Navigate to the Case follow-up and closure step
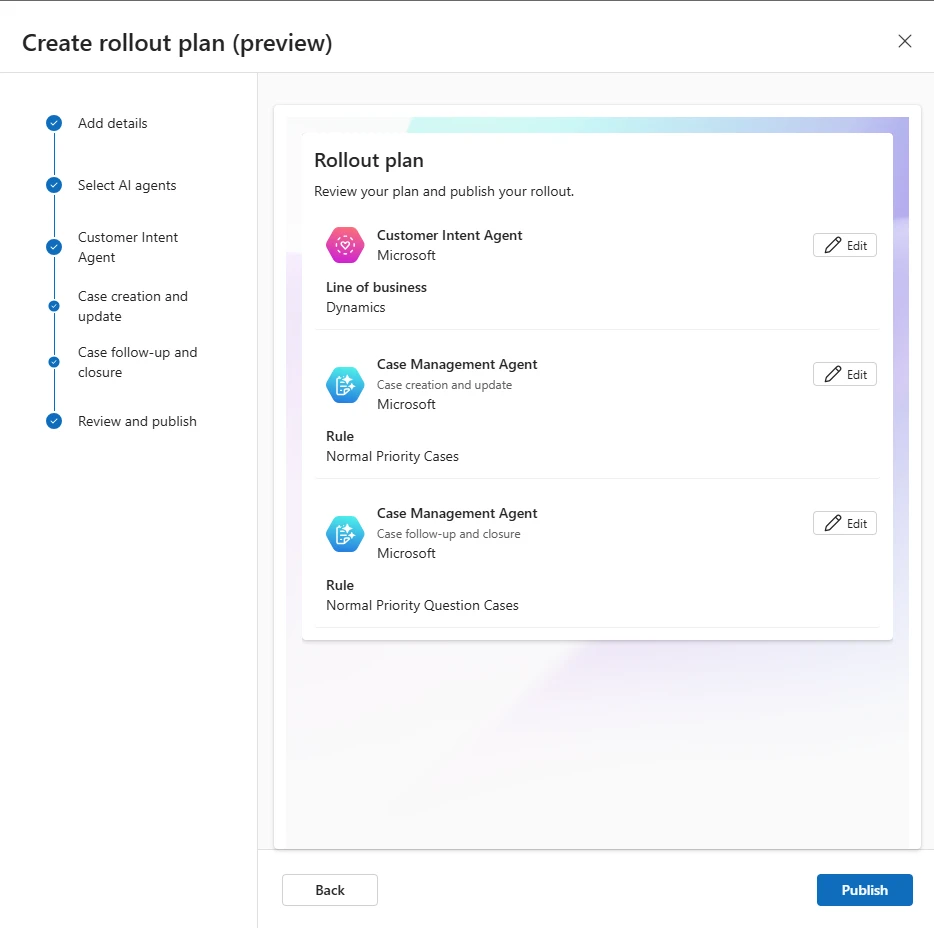This screenshot has width=934, height=928. pos(137,362)
